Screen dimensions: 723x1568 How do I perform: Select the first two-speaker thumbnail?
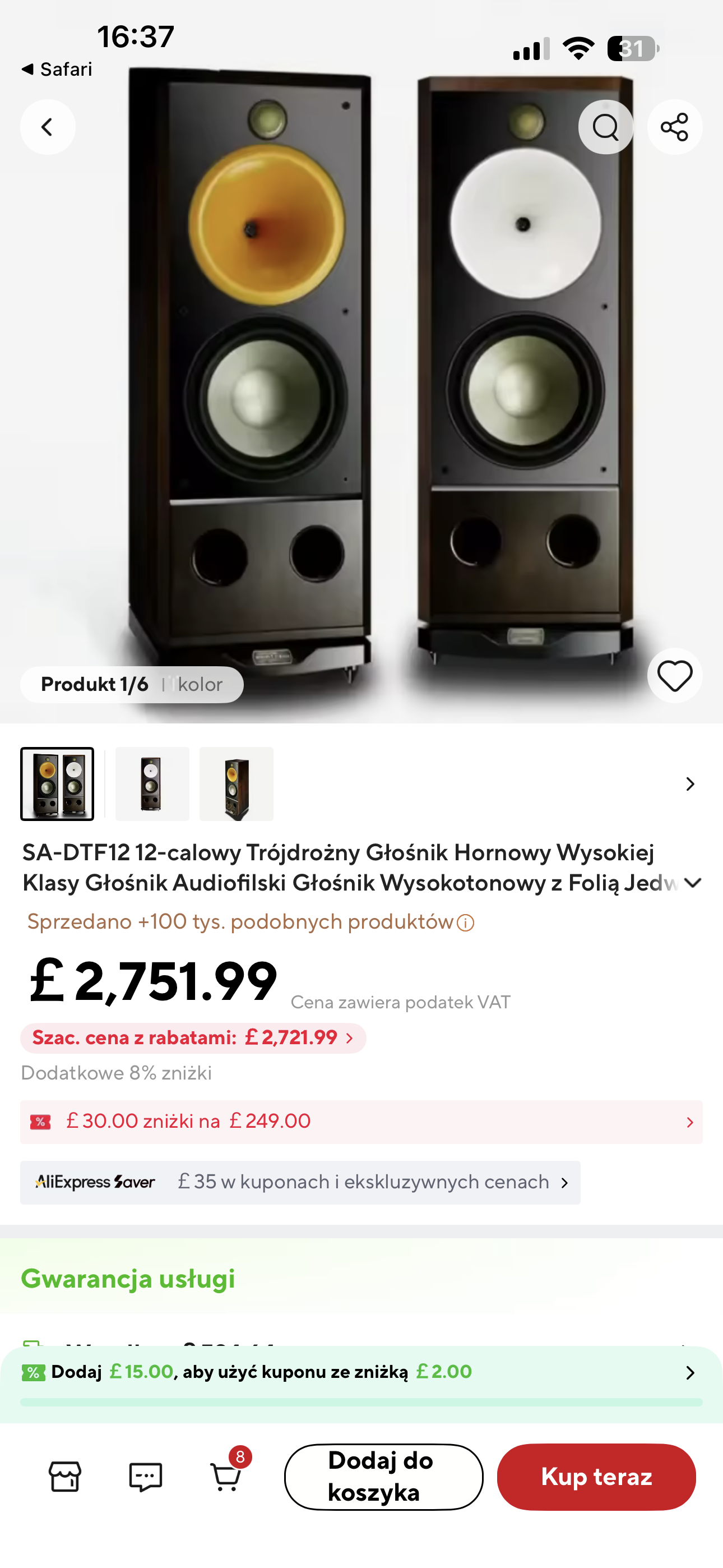pos(57,784)
